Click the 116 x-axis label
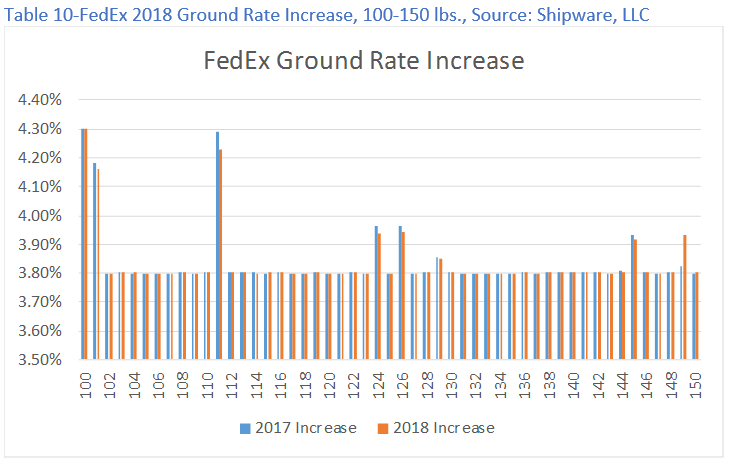The width and height of the screenshot is (731, 469). point(281,385)
